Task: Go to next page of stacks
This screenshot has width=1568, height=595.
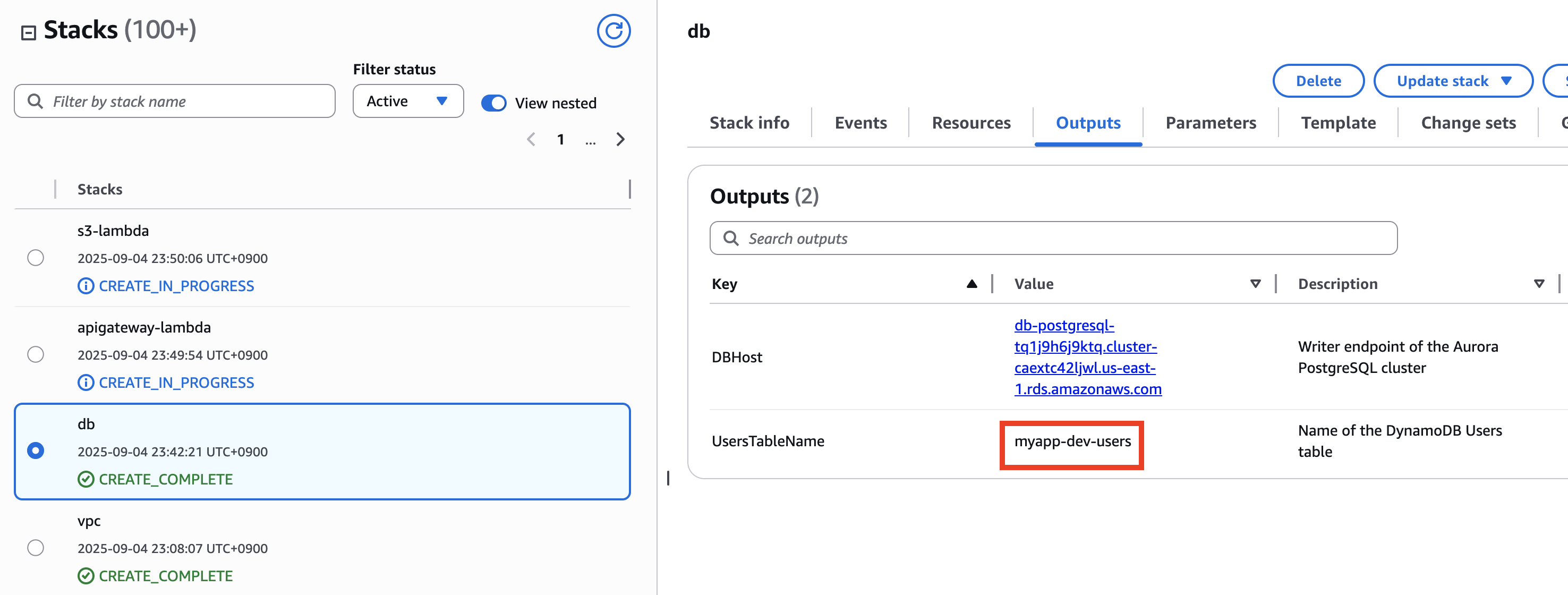Action: pos(620,140)
